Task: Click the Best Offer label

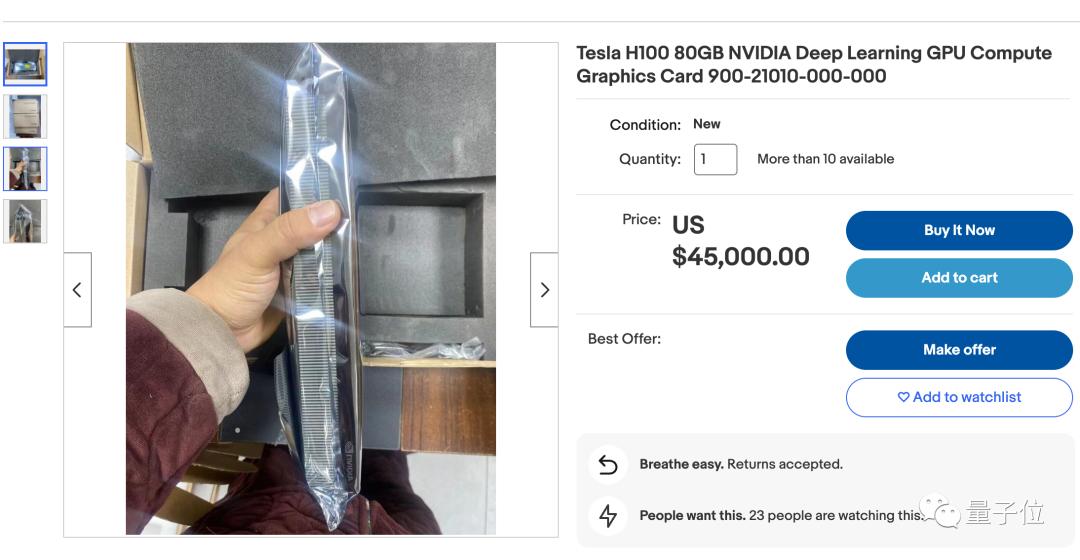Action: click(x=624, y=339)
